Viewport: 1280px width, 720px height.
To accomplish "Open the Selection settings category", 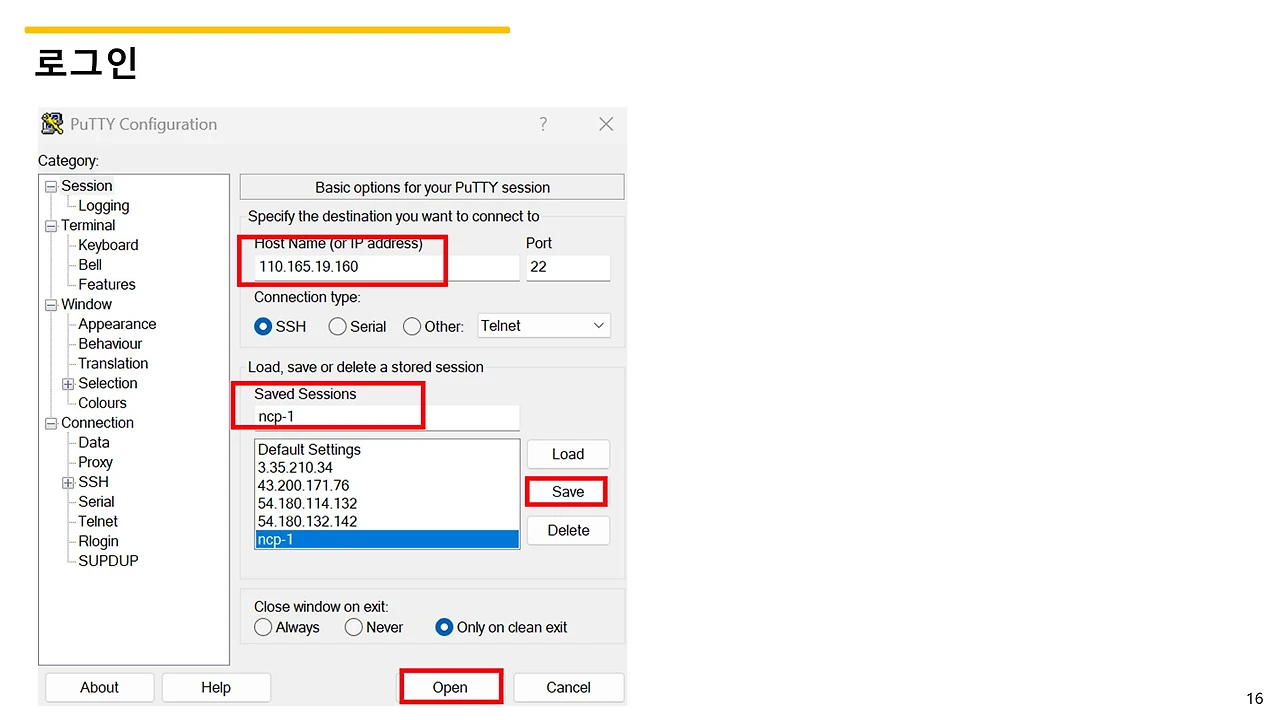I will pyautogui.click(x=108, y=384).
